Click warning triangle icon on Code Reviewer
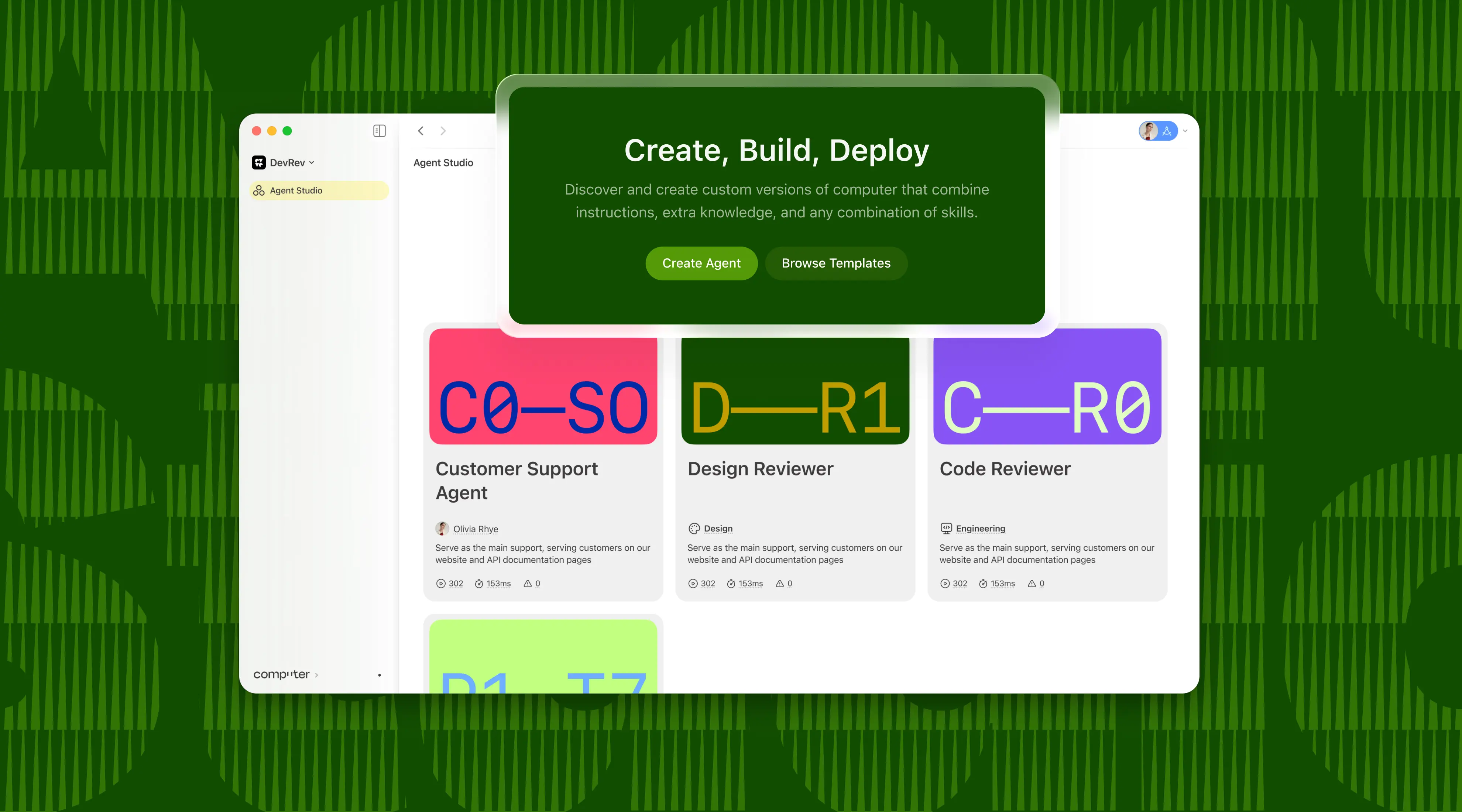This screenshot has height=812, width=1462. 1031,584
